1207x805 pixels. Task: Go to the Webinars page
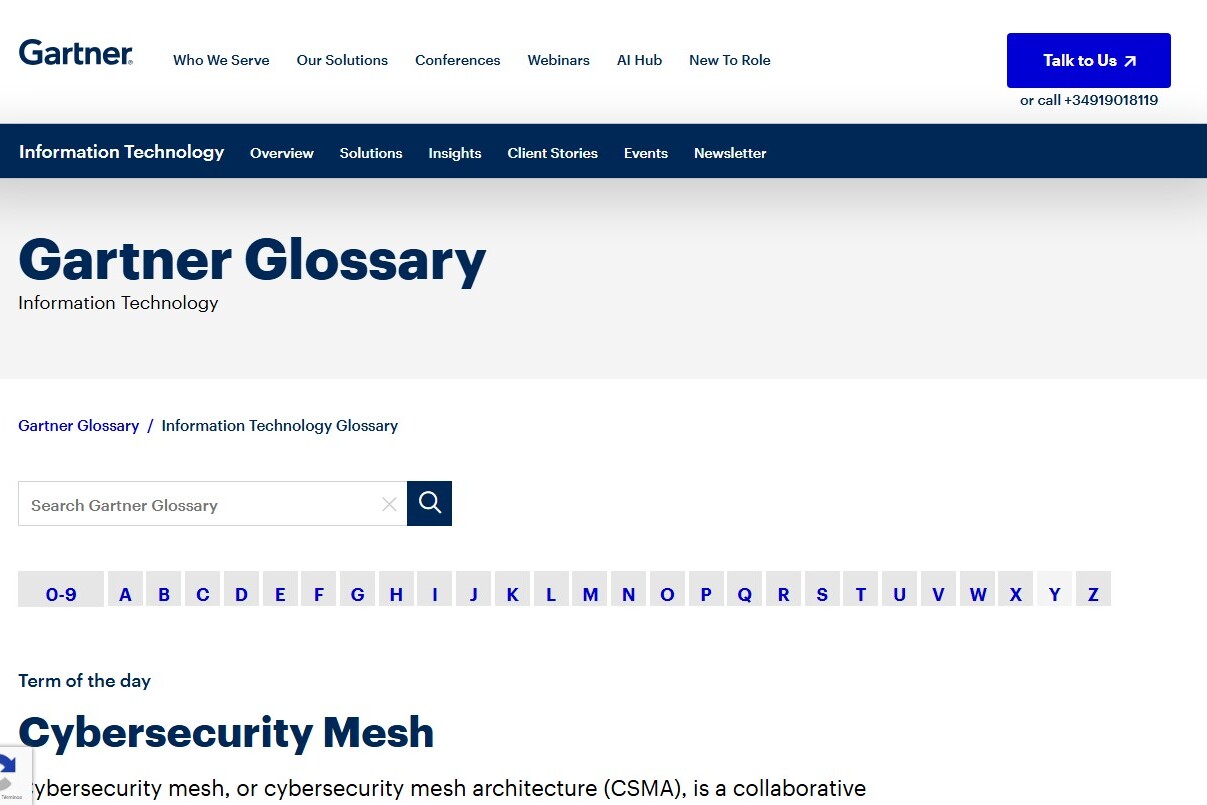pyautogui.click(x=558, y=60)
